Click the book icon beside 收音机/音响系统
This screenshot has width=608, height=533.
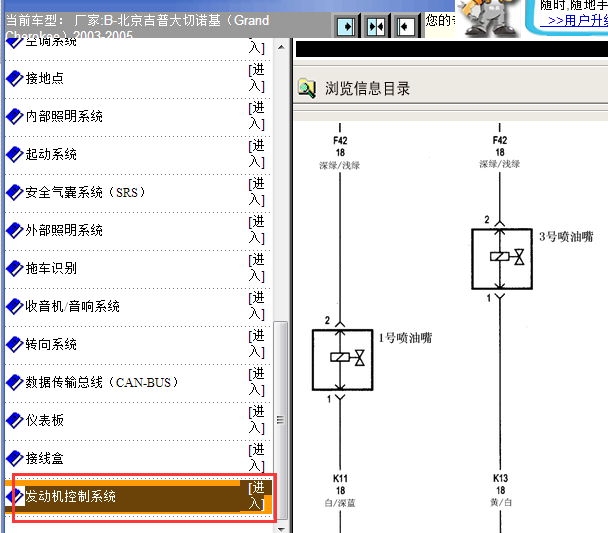[15, 306]
